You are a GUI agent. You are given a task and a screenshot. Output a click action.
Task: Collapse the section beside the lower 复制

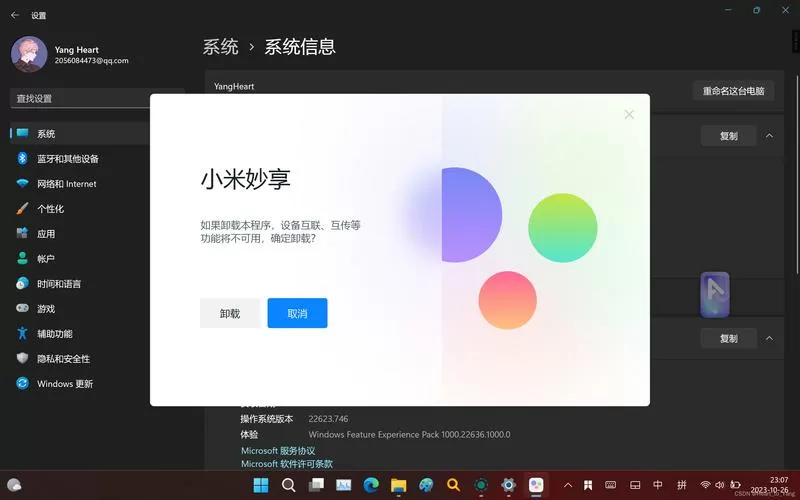tap(769, 338)
